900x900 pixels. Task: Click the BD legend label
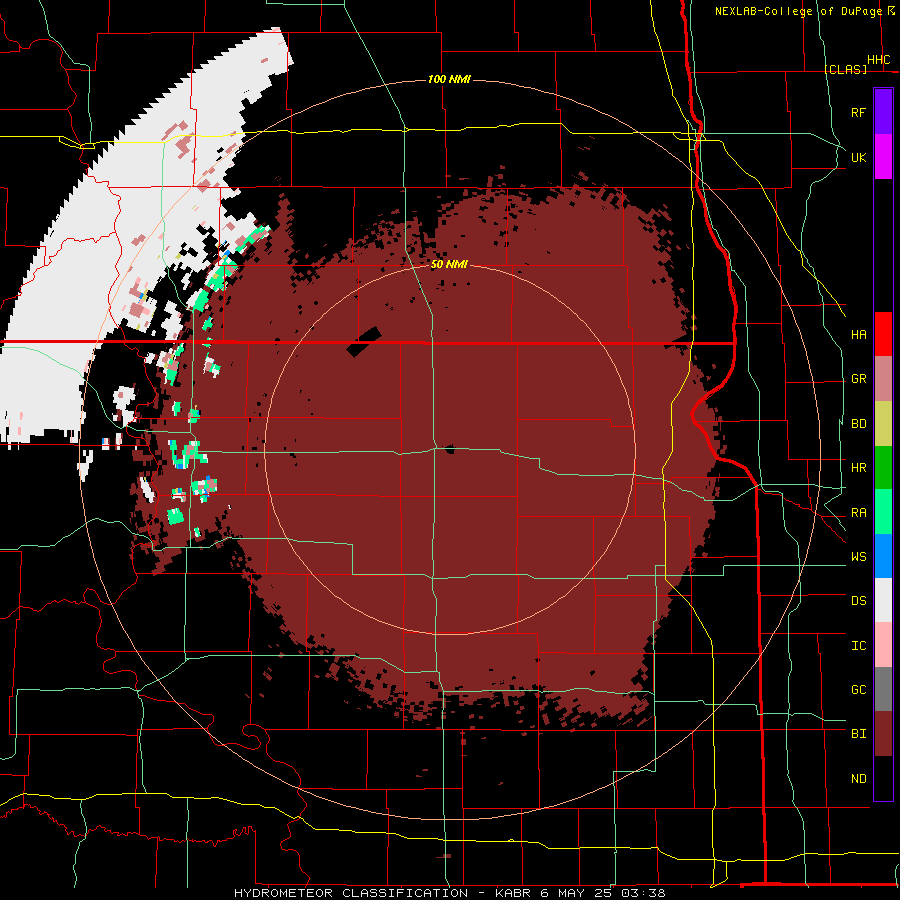click(858, 424)
